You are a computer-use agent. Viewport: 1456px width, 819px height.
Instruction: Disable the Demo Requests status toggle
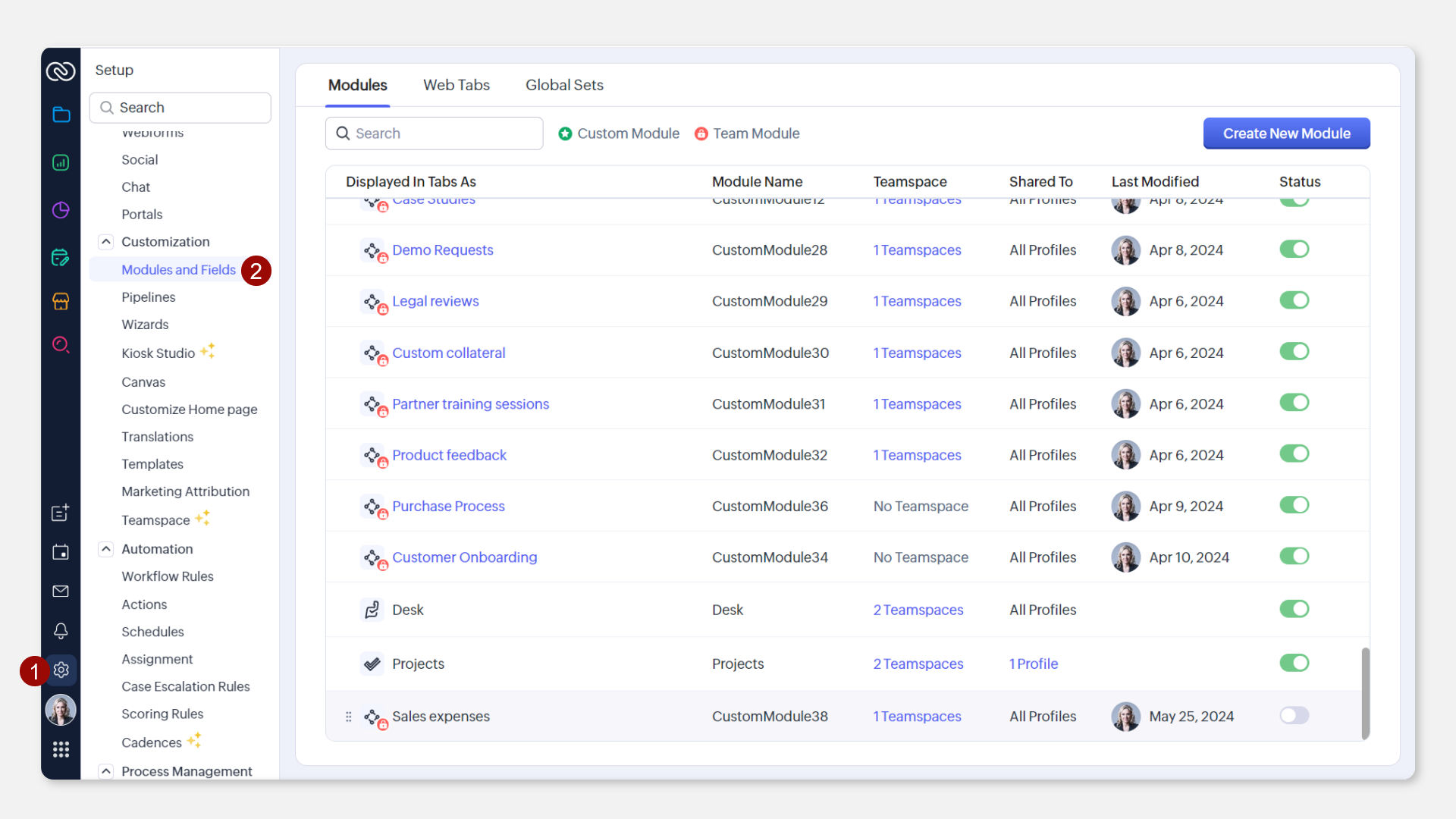click(x=1294, y=249)
